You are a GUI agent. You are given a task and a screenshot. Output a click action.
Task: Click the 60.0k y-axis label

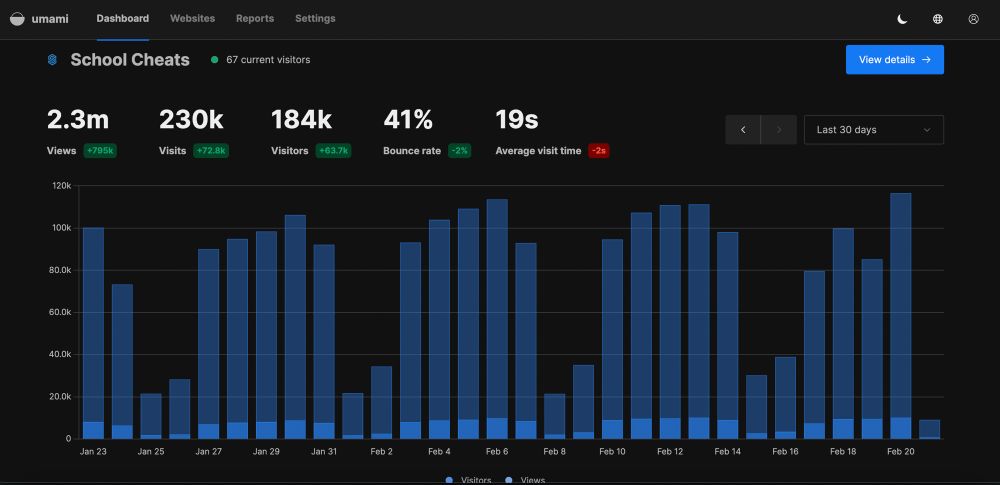[x=59, y=312]
